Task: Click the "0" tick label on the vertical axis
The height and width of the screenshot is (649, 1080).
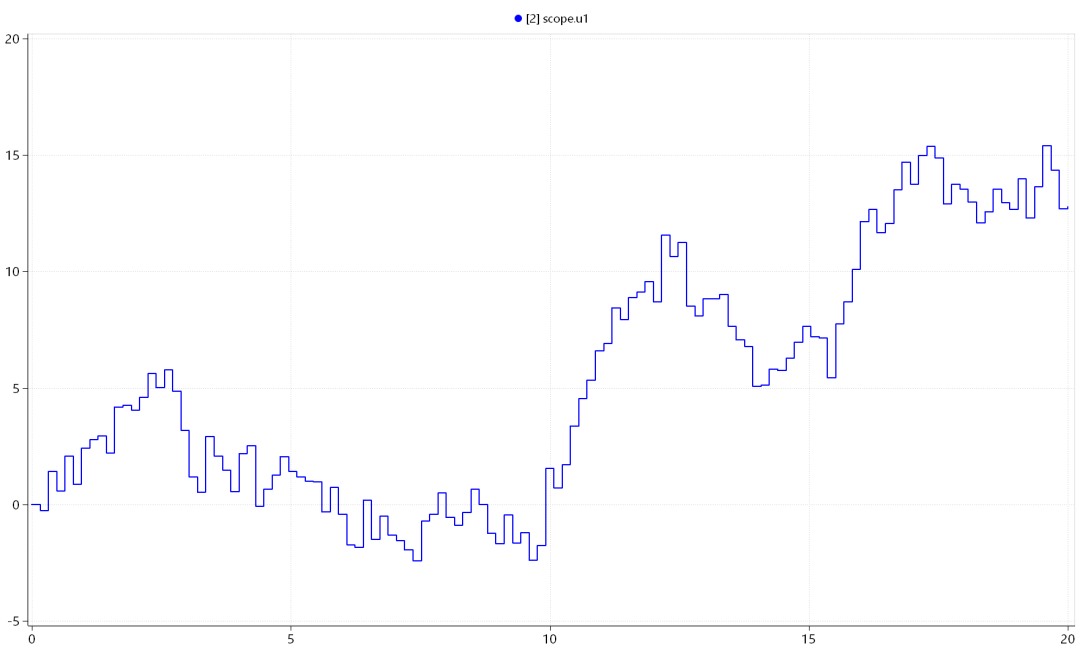Action: pos(16,505)
